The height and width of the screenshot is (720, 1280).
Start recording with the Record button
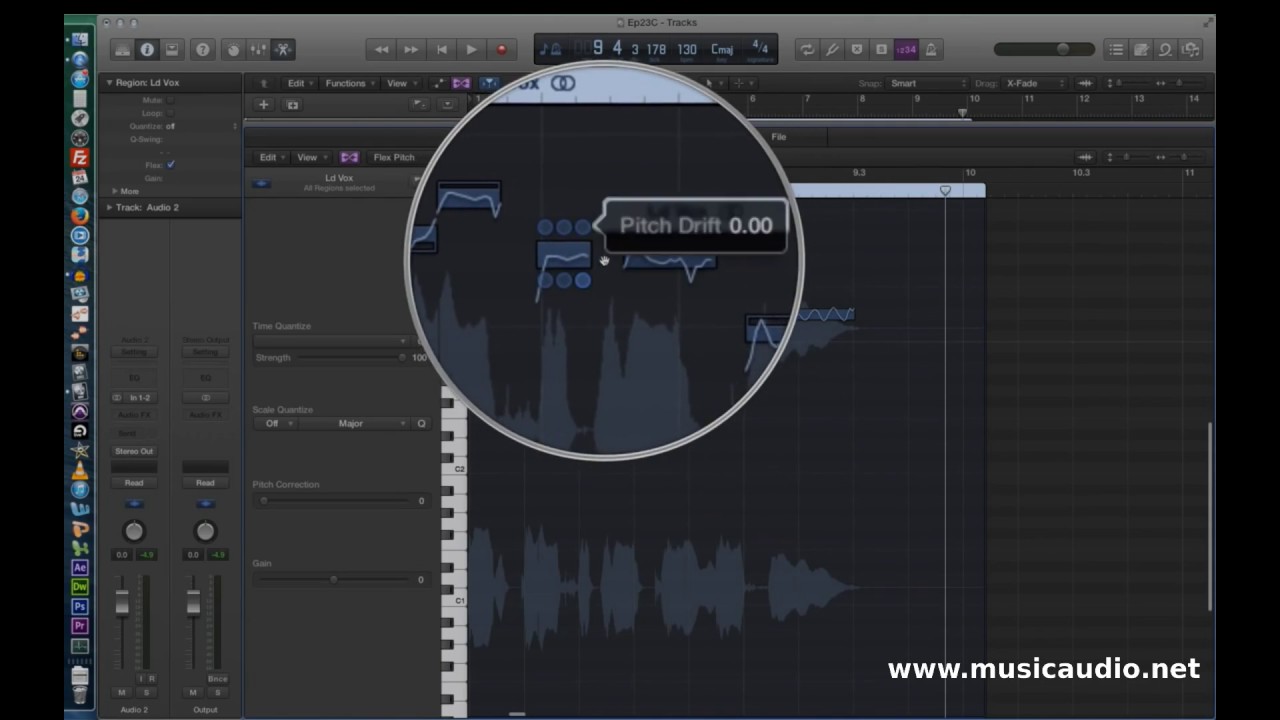pos(501,49)
